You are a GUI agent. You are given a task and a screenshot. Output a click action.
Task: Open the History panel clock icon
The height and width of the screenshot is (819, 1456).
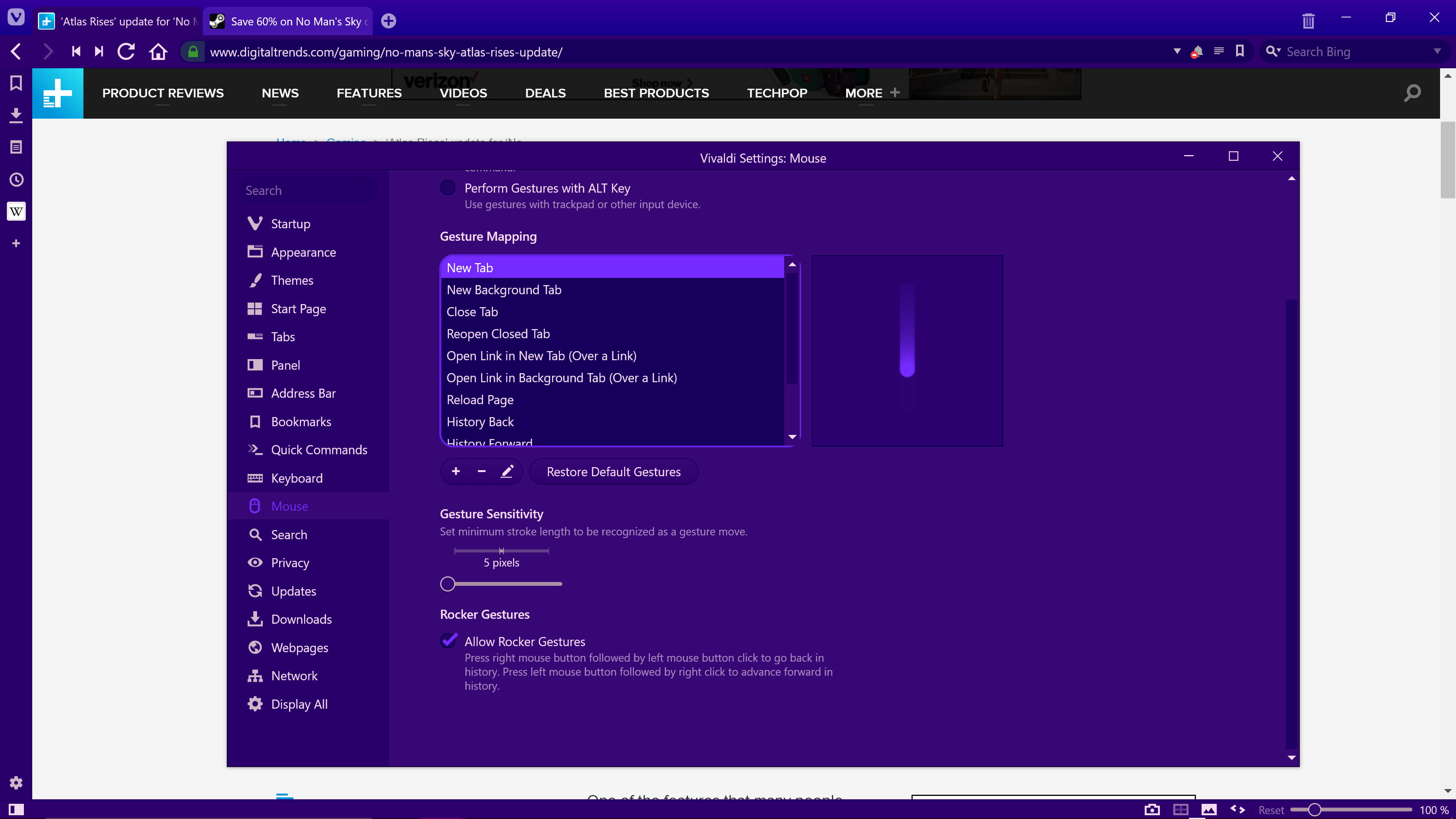(x=16, y=180)
